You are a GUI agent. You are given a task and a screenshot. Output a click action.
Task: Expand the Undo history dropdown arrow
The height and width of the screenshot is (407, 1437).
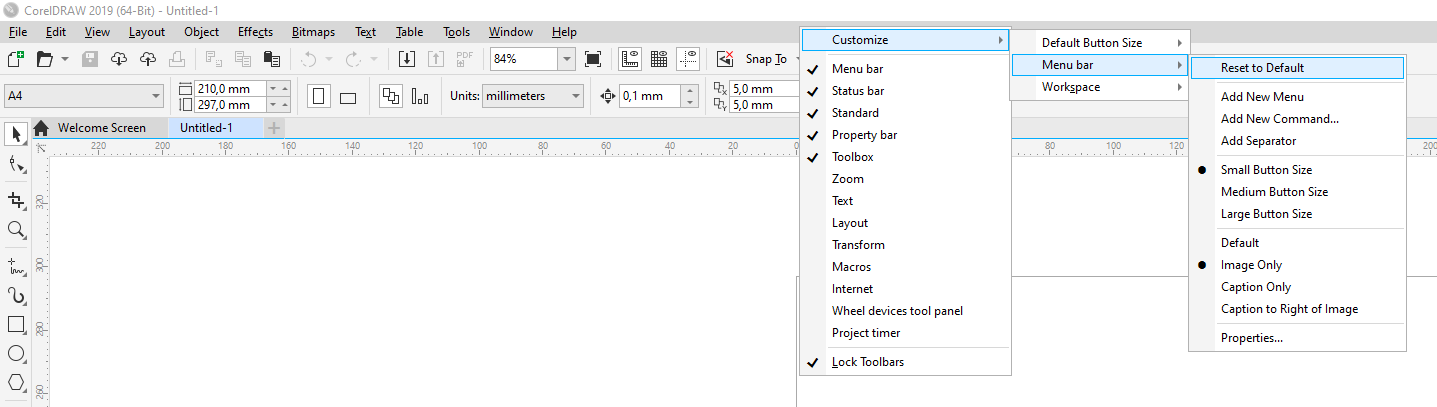pyautogui.click(x=329, y=59)
